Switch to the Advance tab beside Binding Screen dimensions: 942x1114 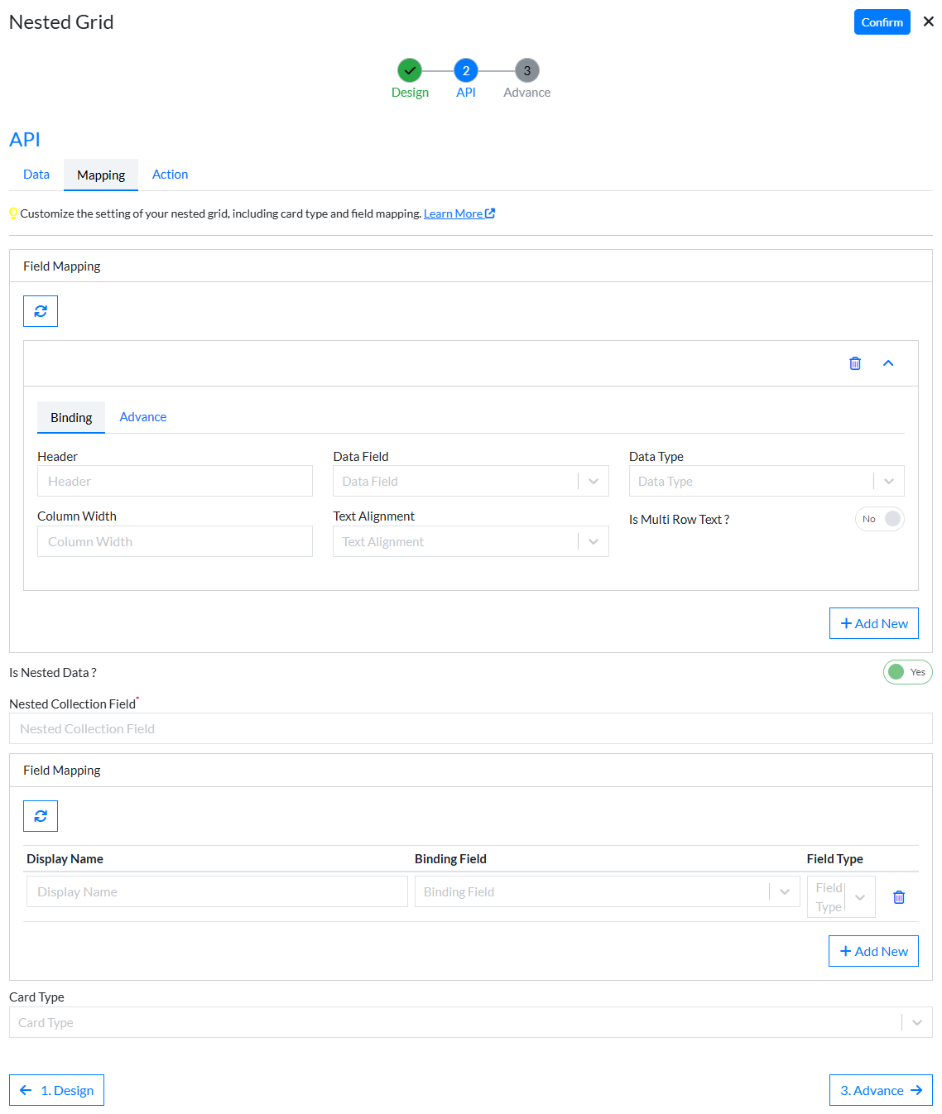point(142,416)
